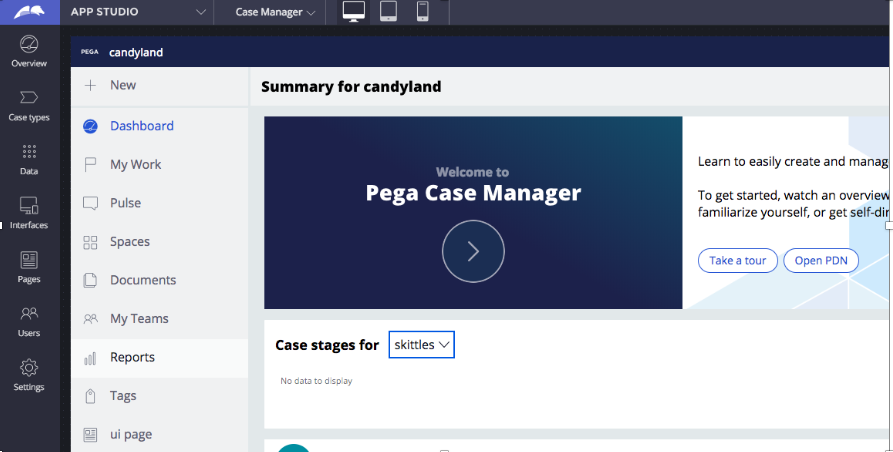Viewport: 893px width, 452px height.
Task: Click the My Teams people icon
Action: (90, 319)
